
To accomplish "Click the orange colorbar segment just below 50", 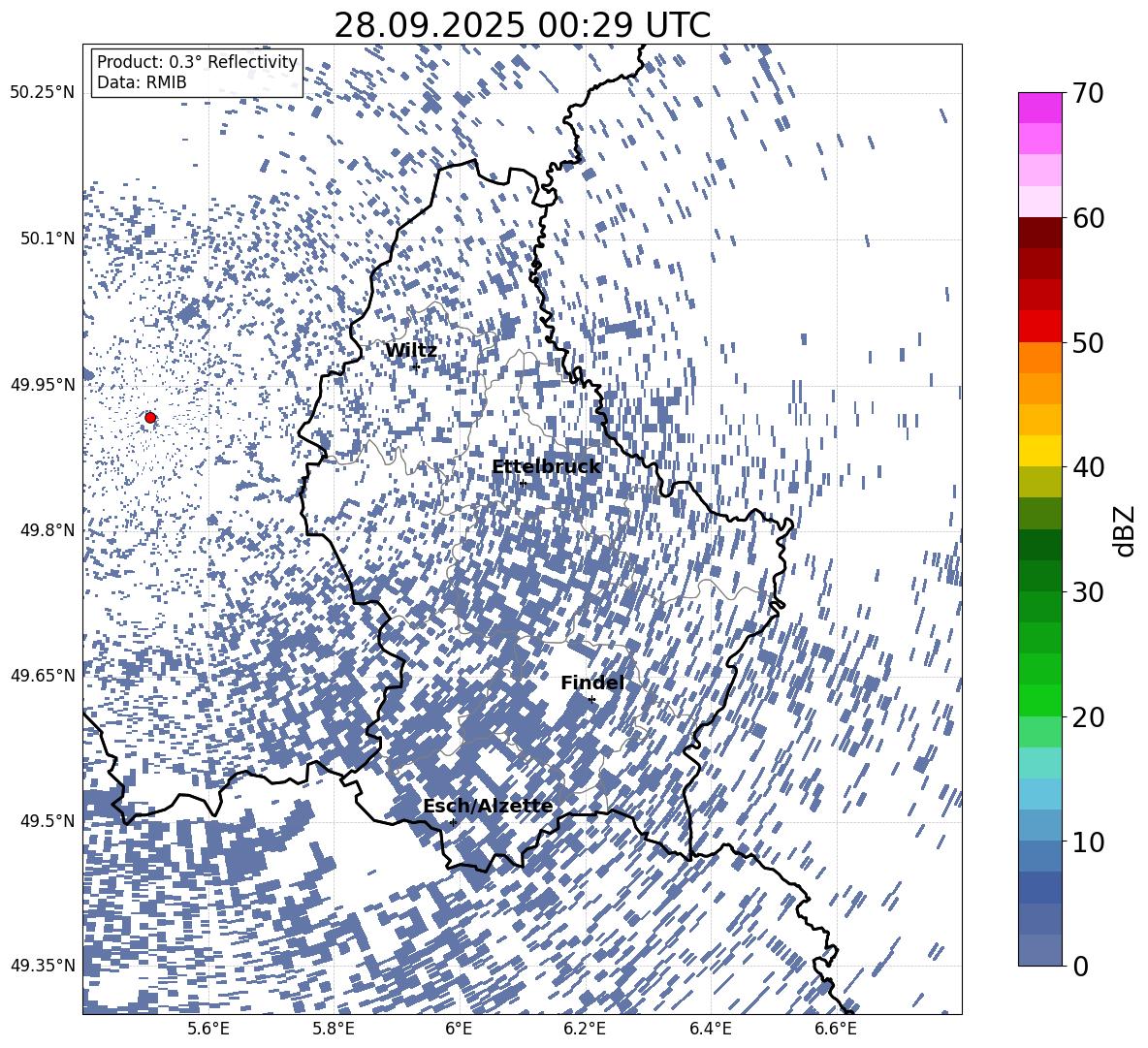I will click(x=1039, y=358).
